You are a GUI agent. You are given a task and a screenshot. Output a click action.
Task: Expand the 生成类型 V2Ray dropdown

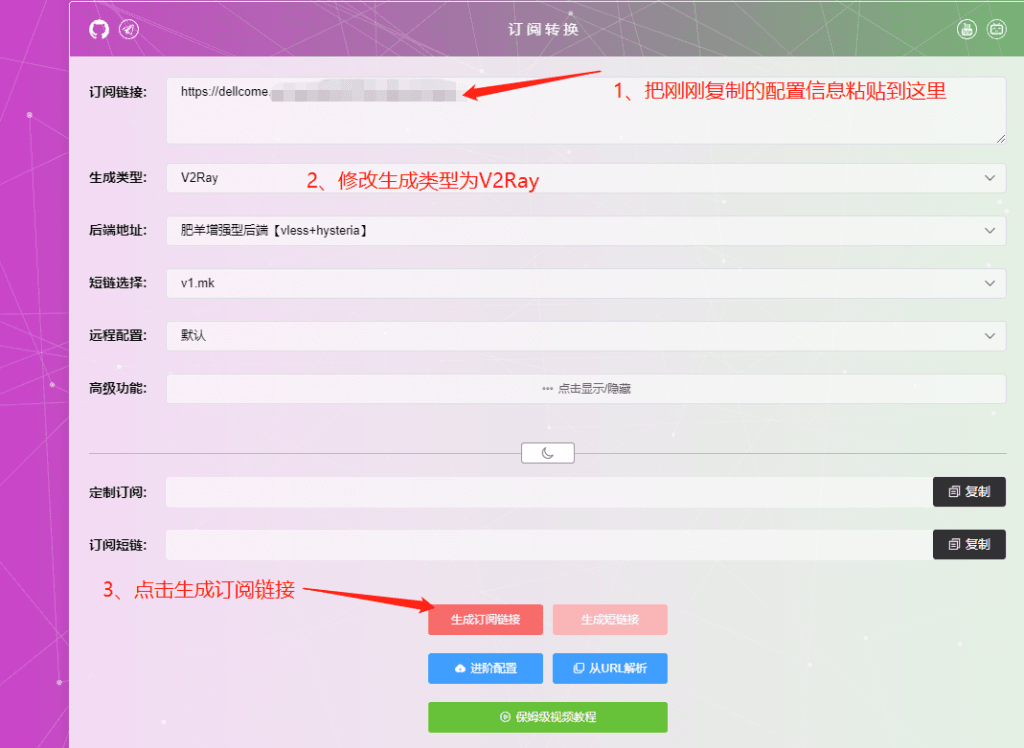pos(585,178)
